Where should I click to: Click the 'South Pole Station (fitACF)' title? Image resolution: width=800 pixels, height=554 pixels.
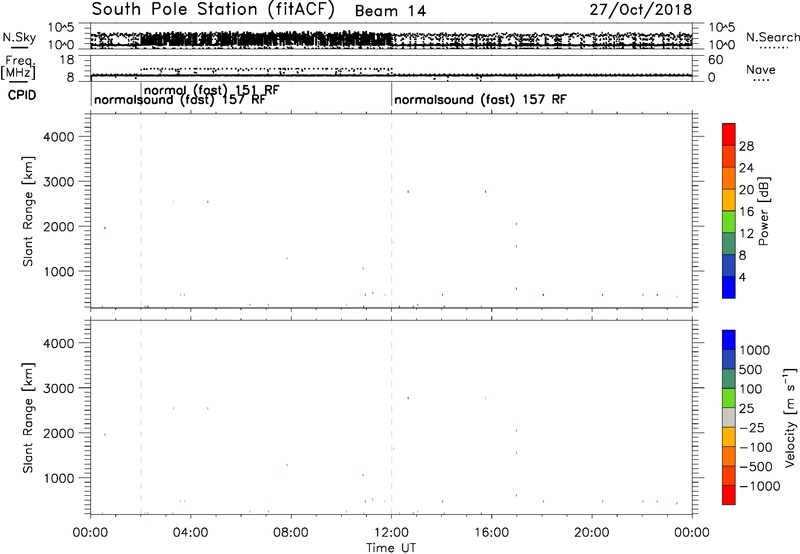click(213, 9)
